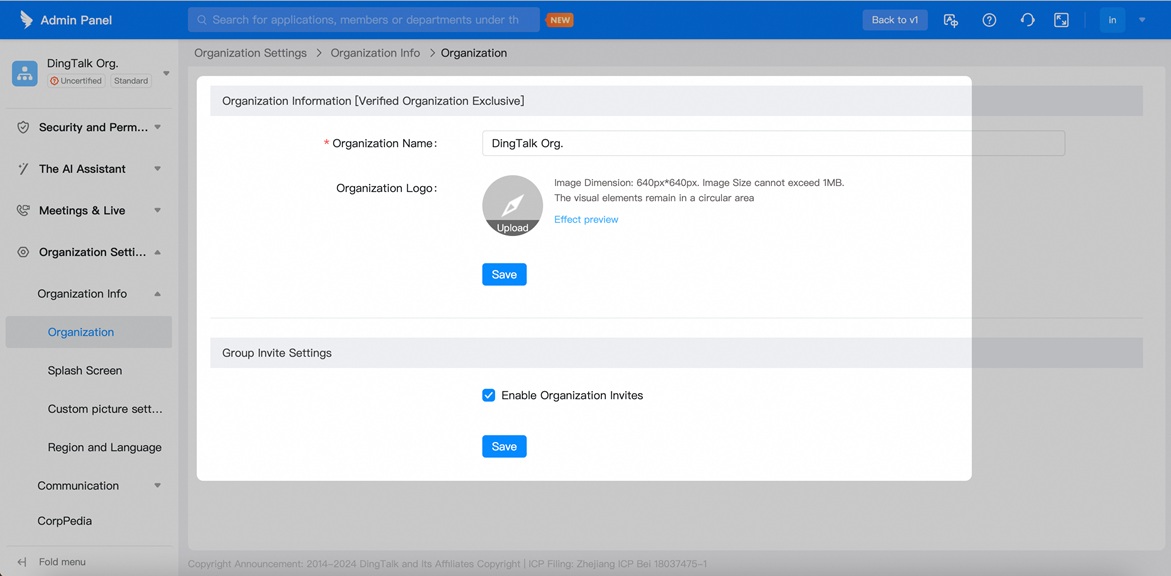Toggle the fullscreen expand icon
1171x576 pixels.
[x=1061, y=20]
